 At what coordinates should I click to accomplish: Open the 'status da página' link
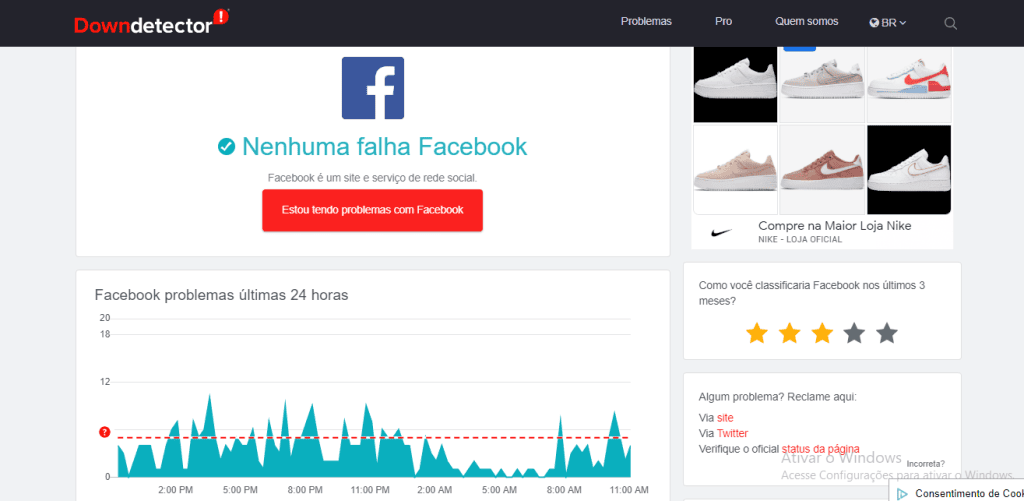point(820,449)
